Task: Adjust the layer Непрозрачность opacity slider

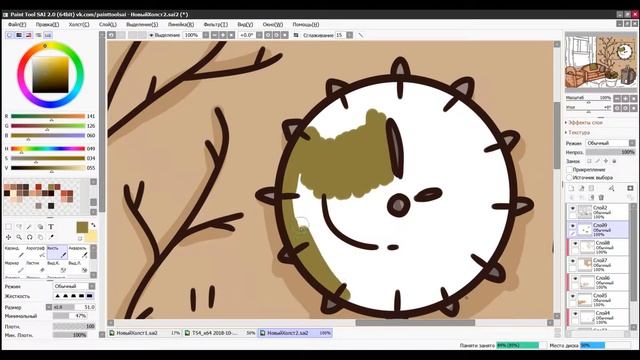Action: tap(611, 152)
